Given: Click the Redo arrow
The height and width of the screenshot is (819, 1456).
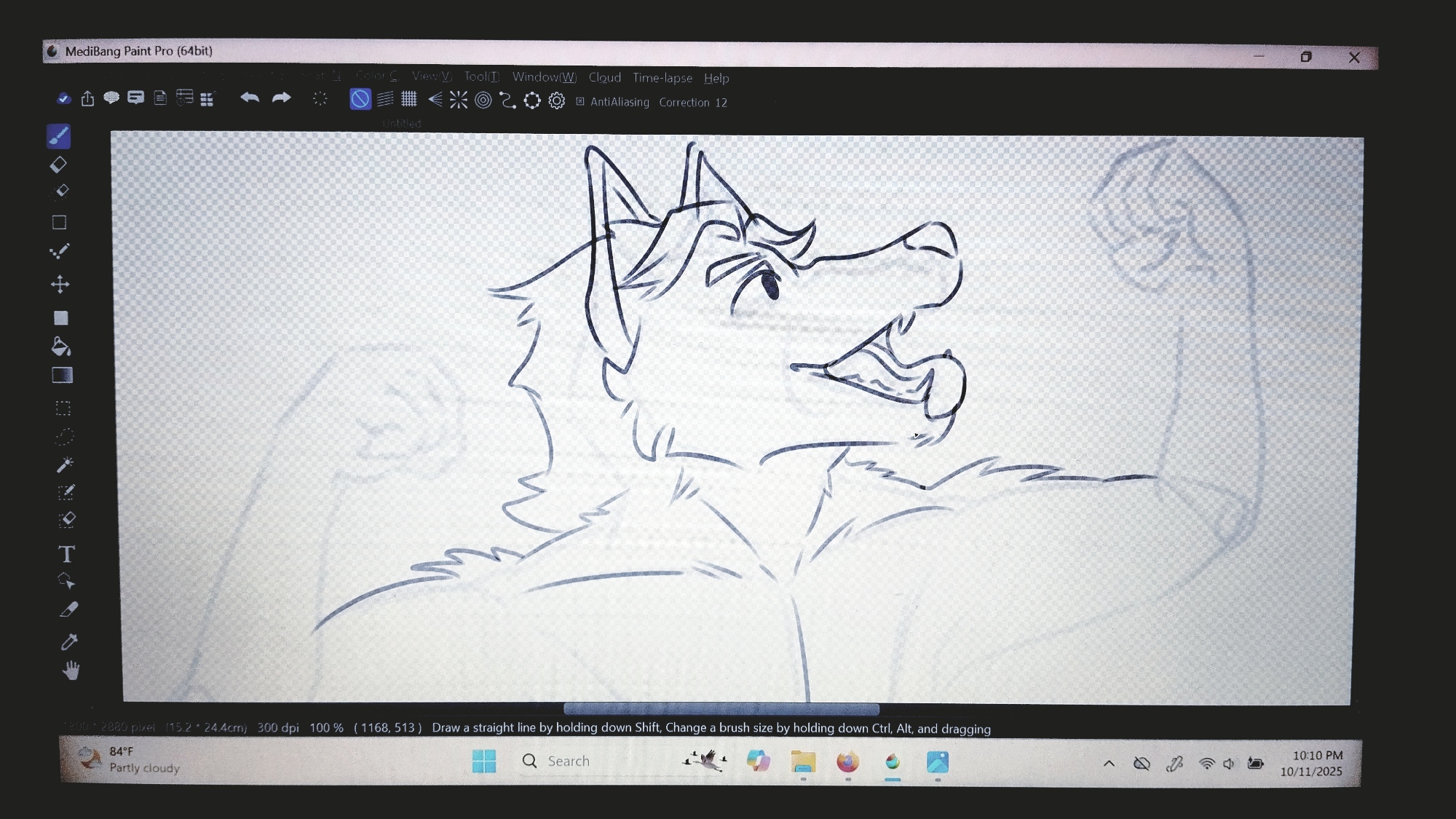Looking at the screenshot, I should (281, 98).
